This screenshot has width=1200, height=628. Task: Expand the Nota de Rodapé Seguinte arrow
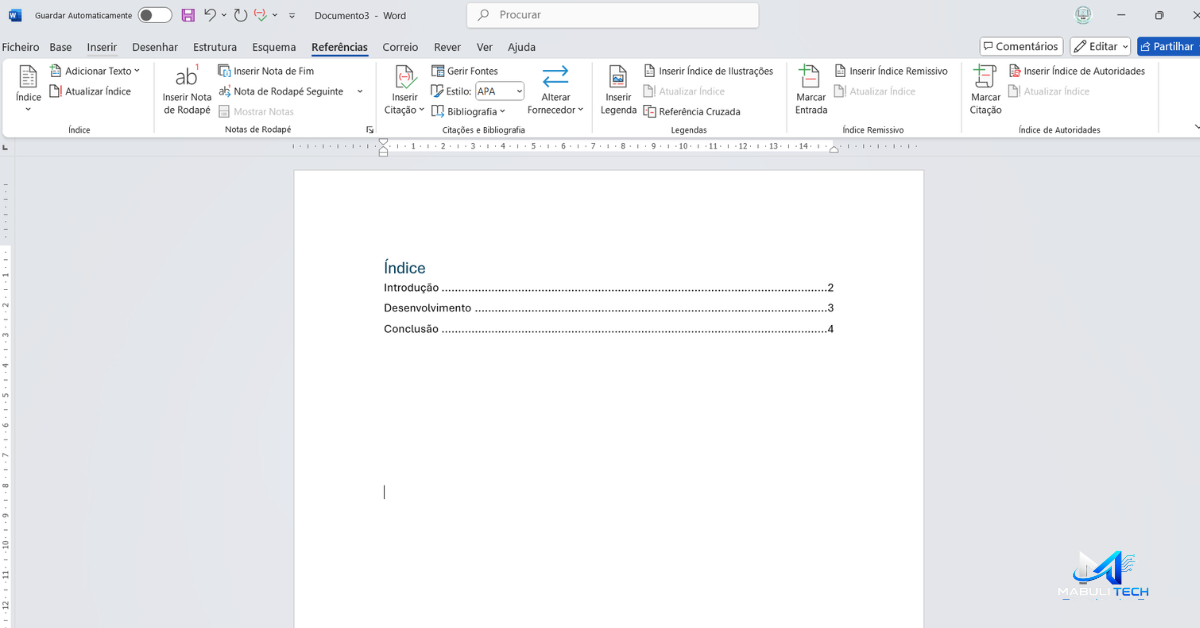[360, 91]
